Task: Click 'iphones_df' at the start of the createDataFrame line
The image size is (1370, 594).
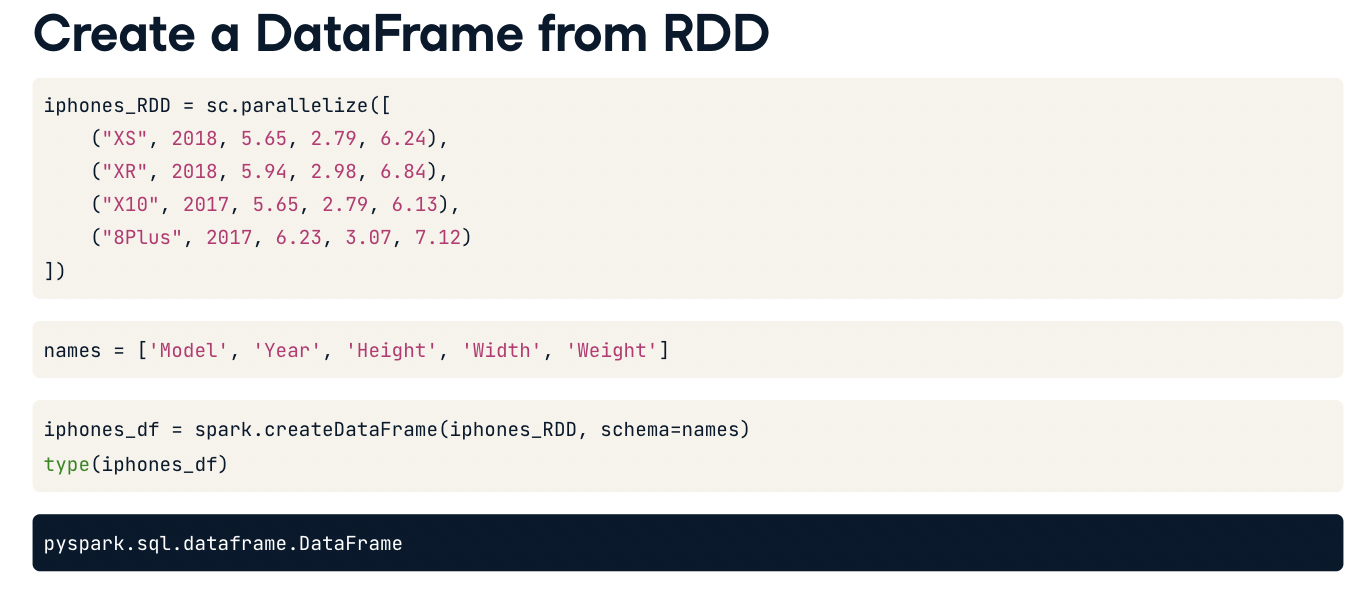Action: click(102, 430)
